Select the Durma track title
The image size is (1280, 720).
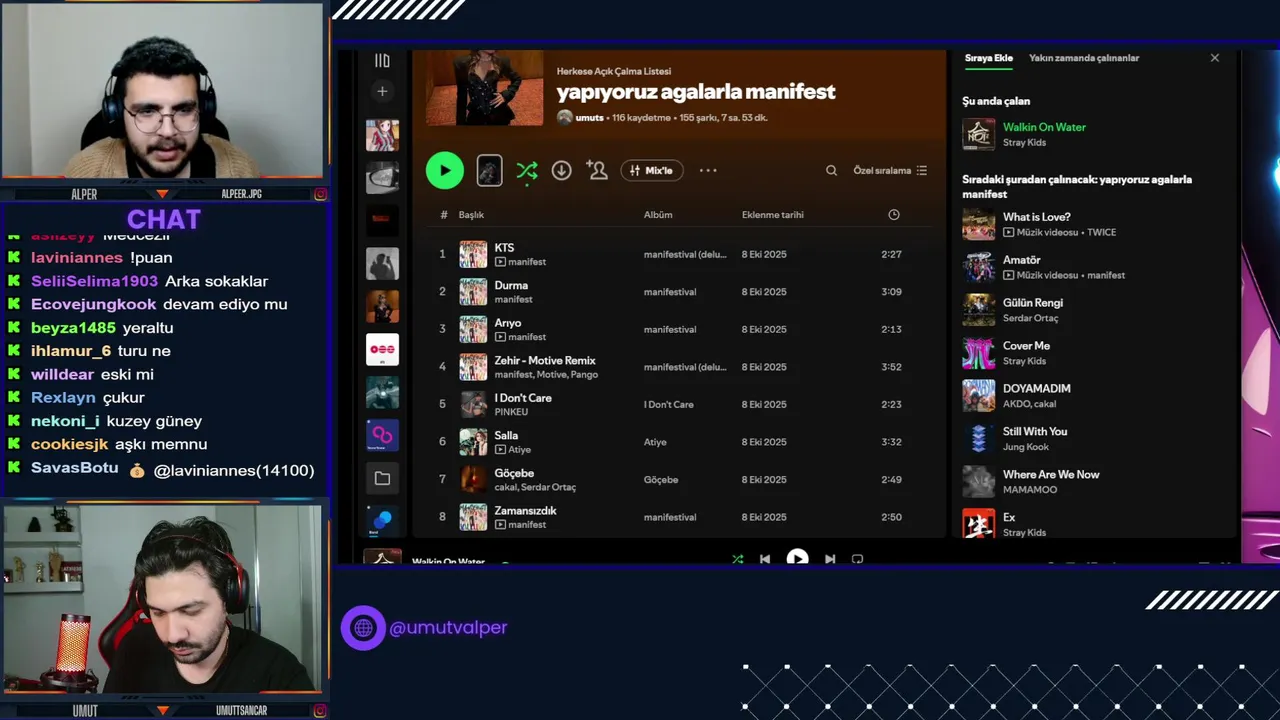pos(511,285)
